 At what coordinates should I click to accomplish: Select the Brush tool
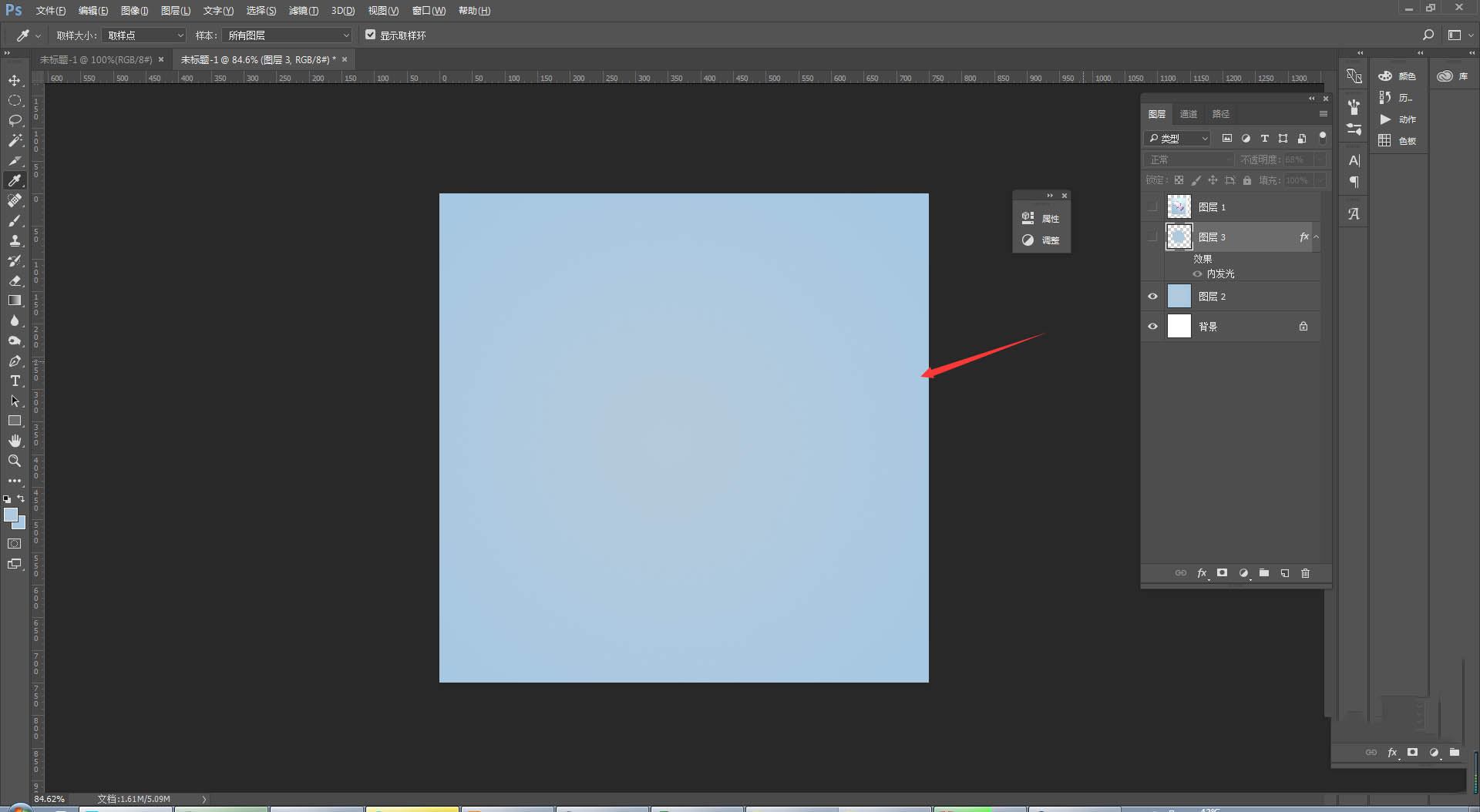click(15, 220)
